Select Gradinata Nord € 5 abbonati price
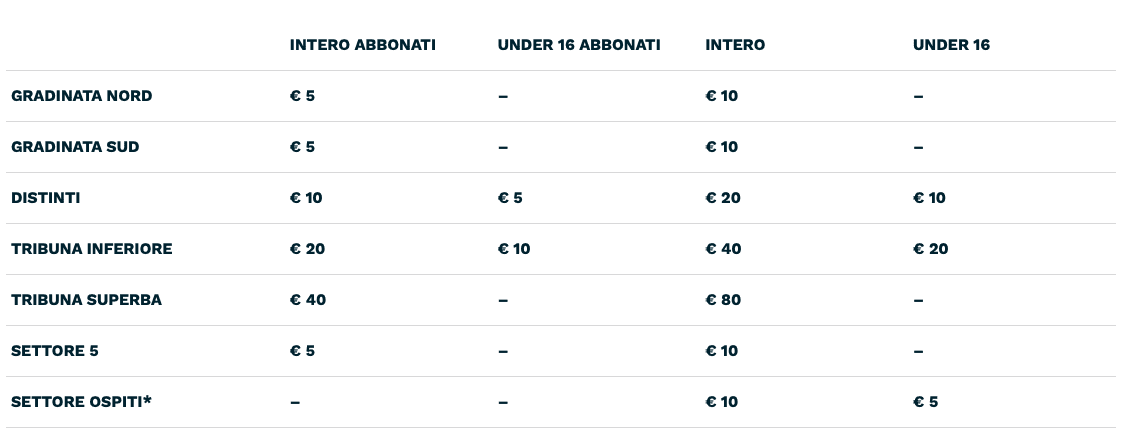This screenshot has width=1134, height=432. coord(302,96)
